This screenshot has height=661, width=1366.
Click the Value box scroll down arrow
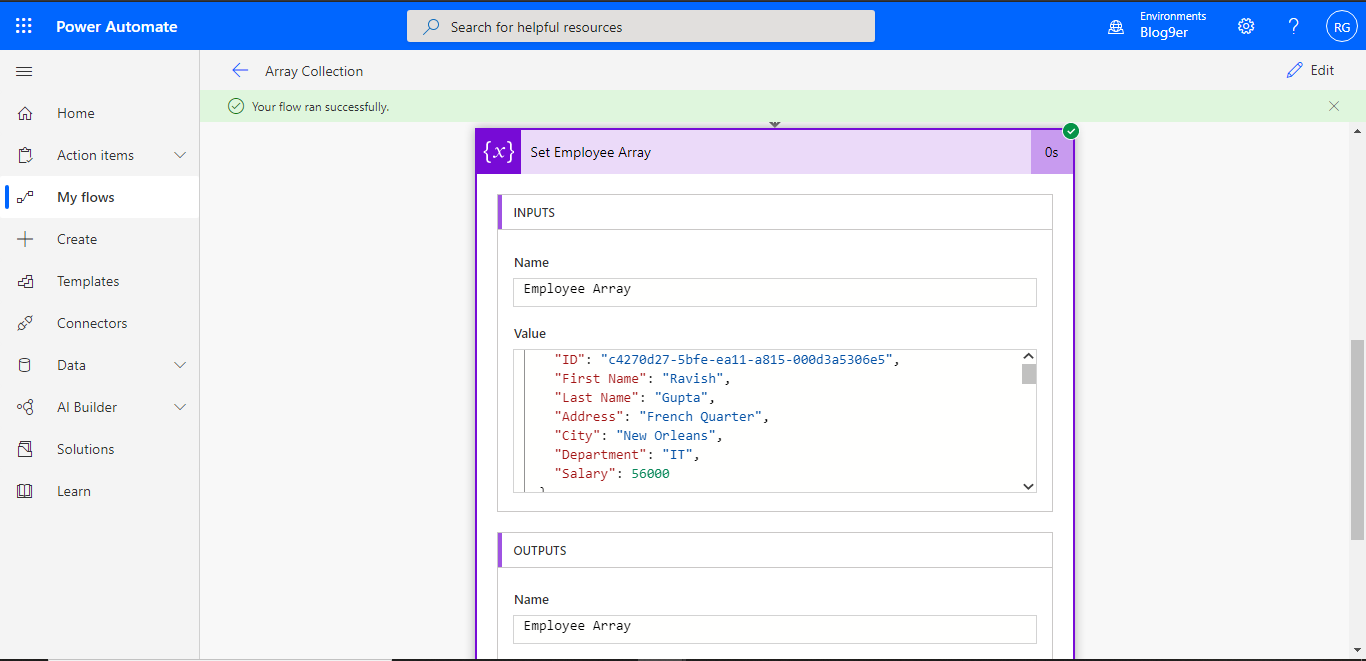click(1028, 486)
